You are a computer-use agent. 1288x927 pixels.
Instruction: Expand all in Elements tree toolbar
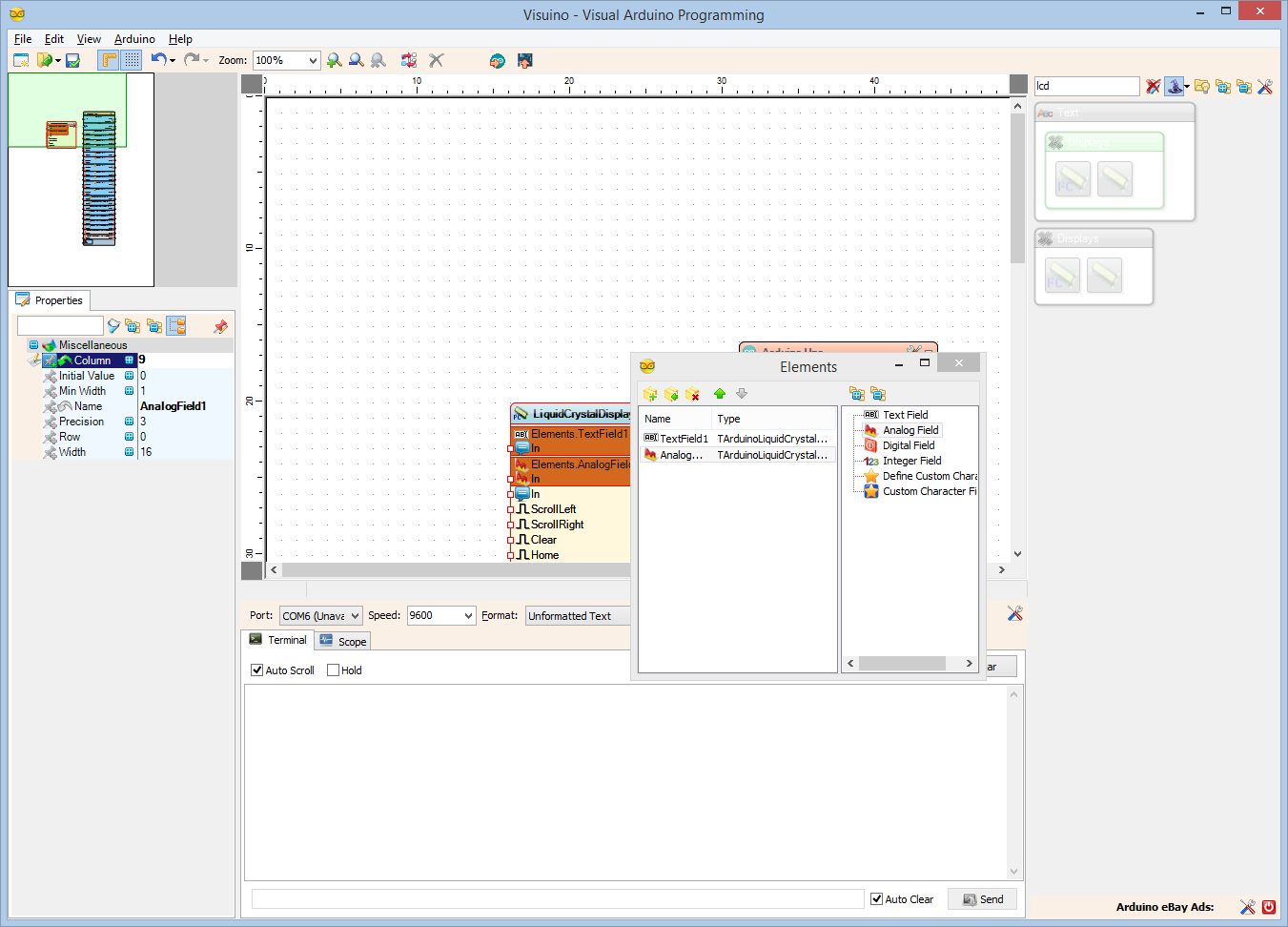click(x=857, y=394)
